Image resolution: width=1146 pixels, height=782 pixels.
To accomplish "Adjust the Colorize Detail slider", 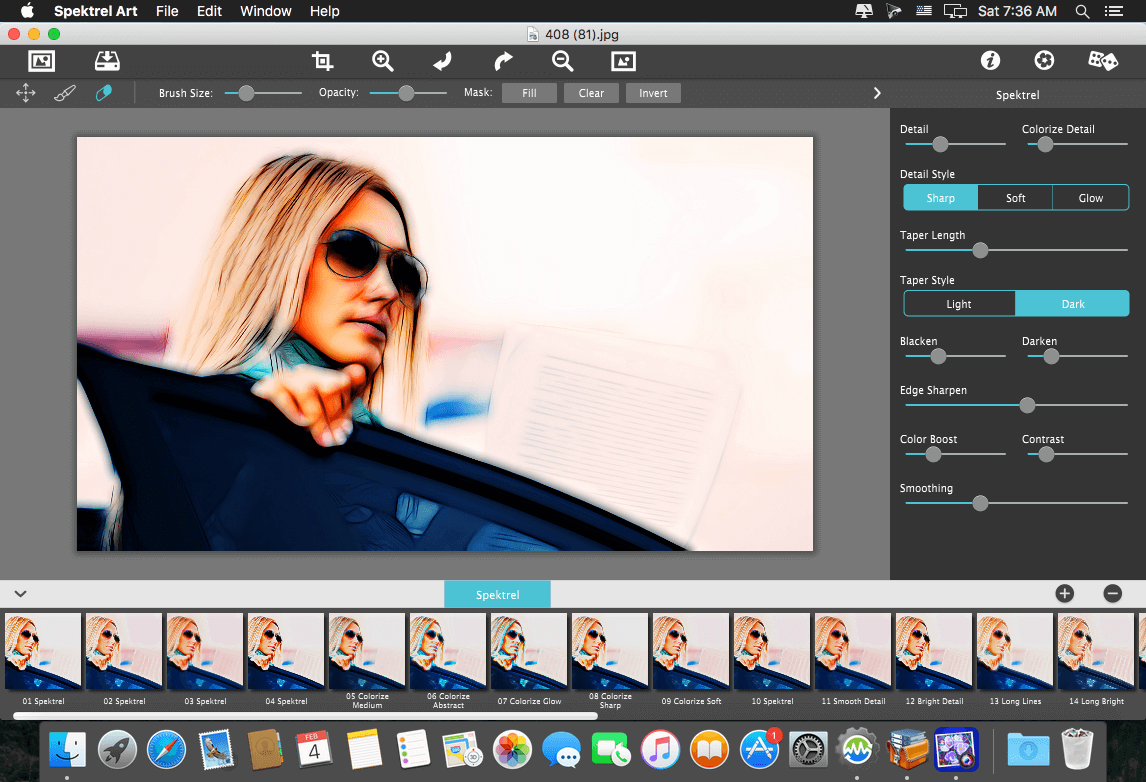I will (x=1045, y=144).
